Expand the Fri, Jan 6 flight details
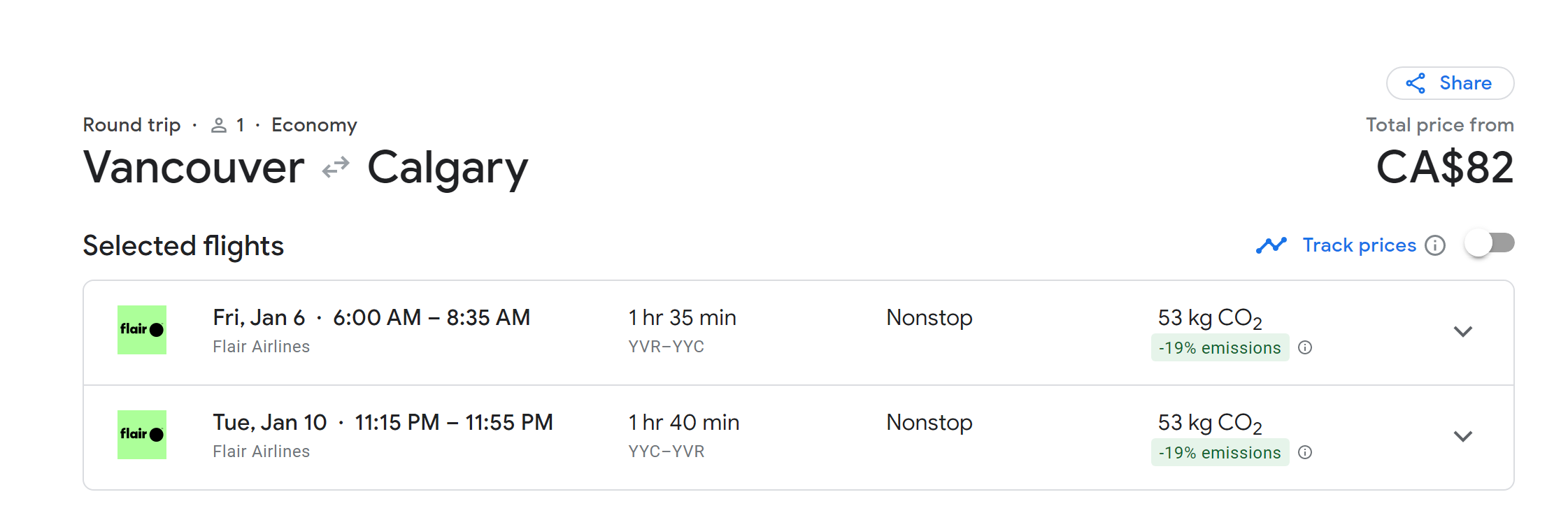 pyautogui.click(x=1463, y=331)
